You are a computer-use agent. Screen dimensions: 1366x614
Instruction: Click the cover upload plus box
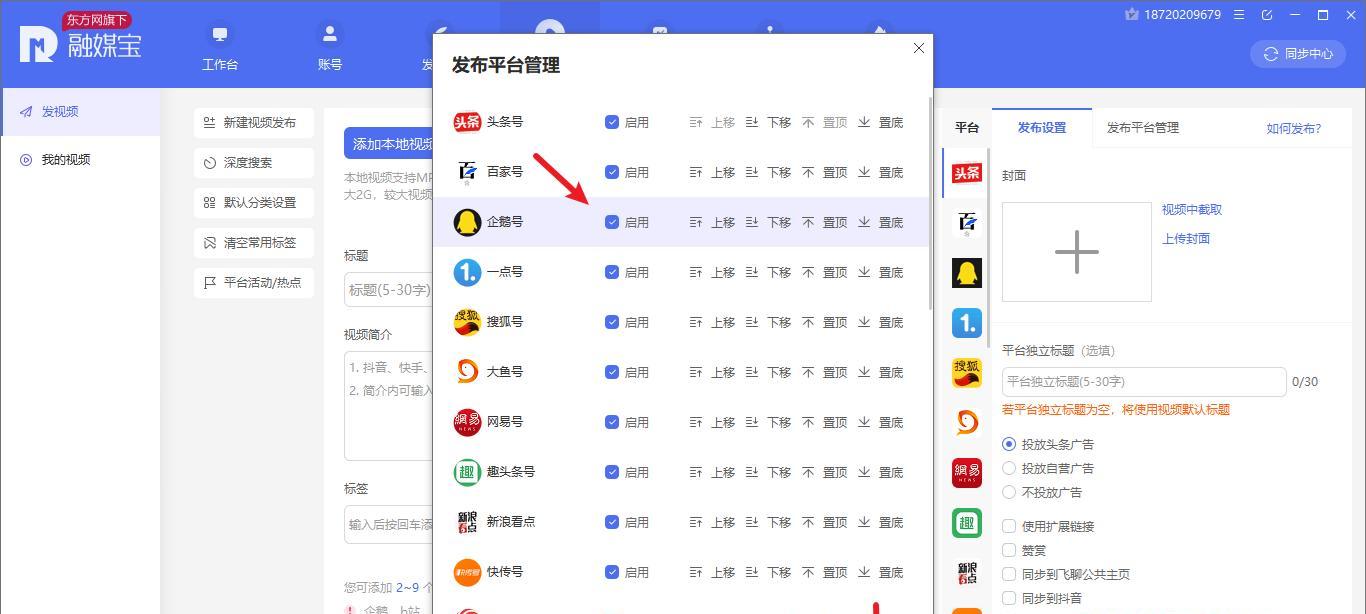coord(1077,252)
